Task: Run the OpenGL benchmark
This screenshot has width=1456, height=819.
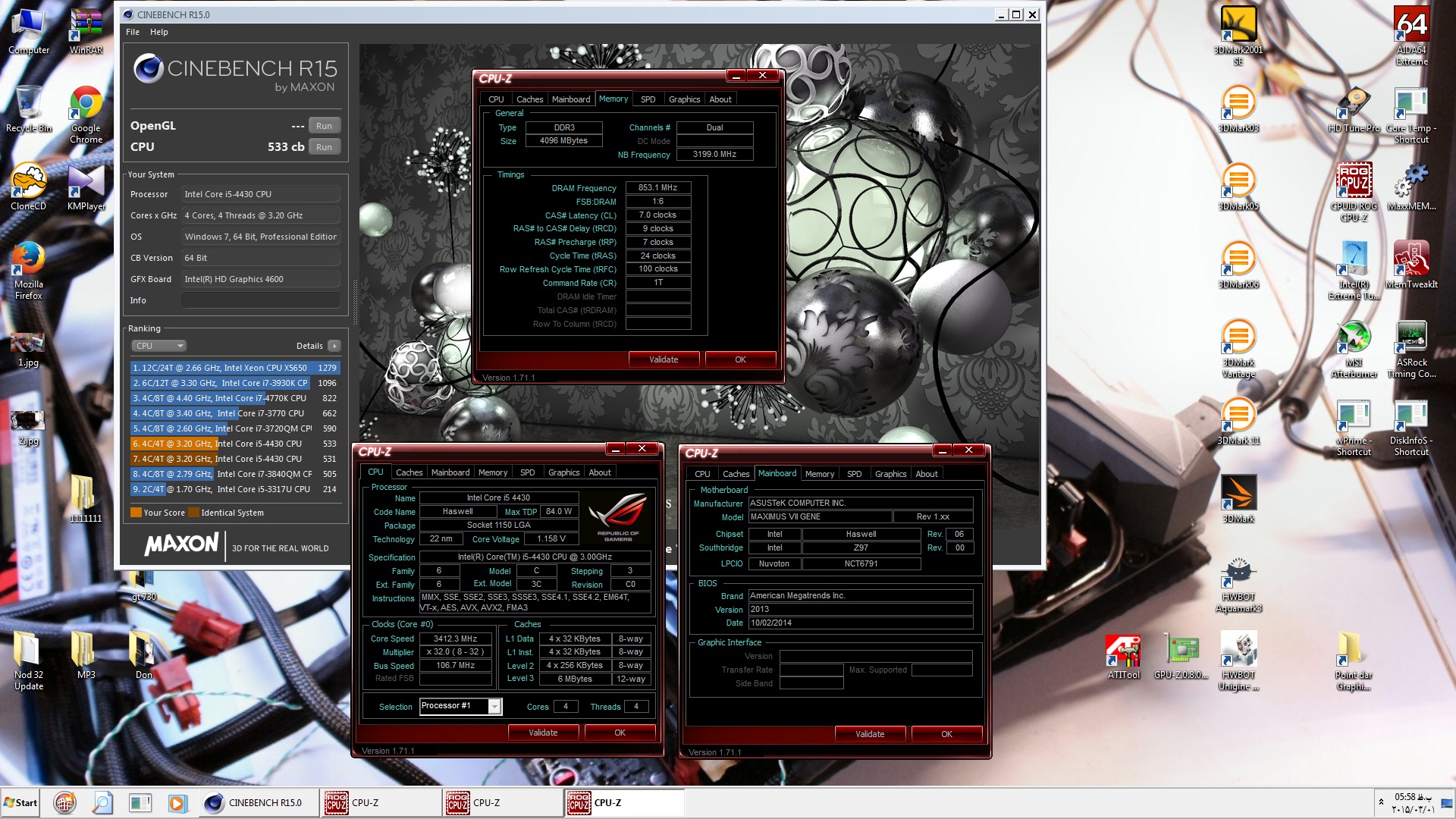Action: pyautogui.click(x=324, y=126)
